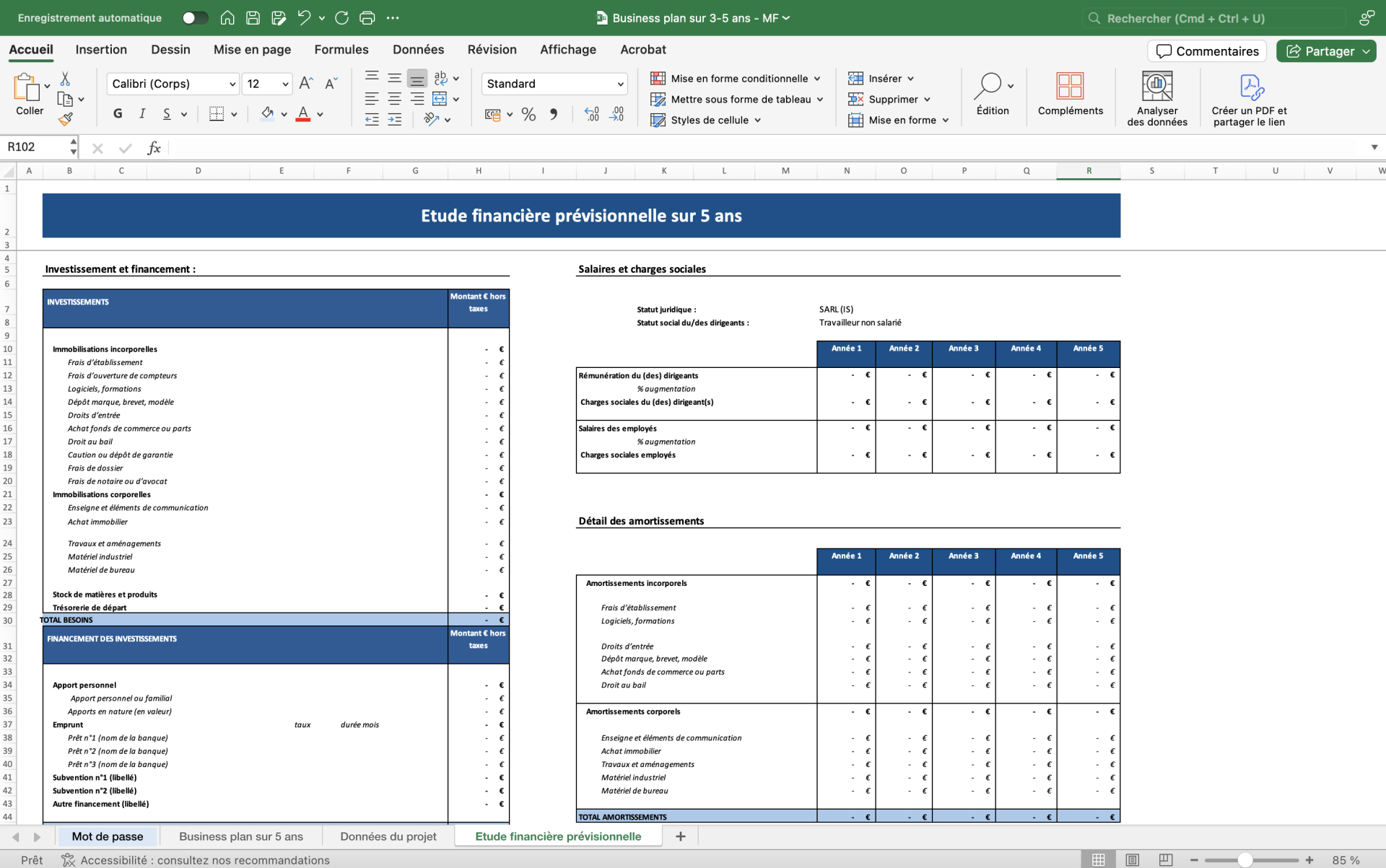This screenshot has height=868, width=1386.
Task: Open the Insérer dropdown
Action: point(881,79)
